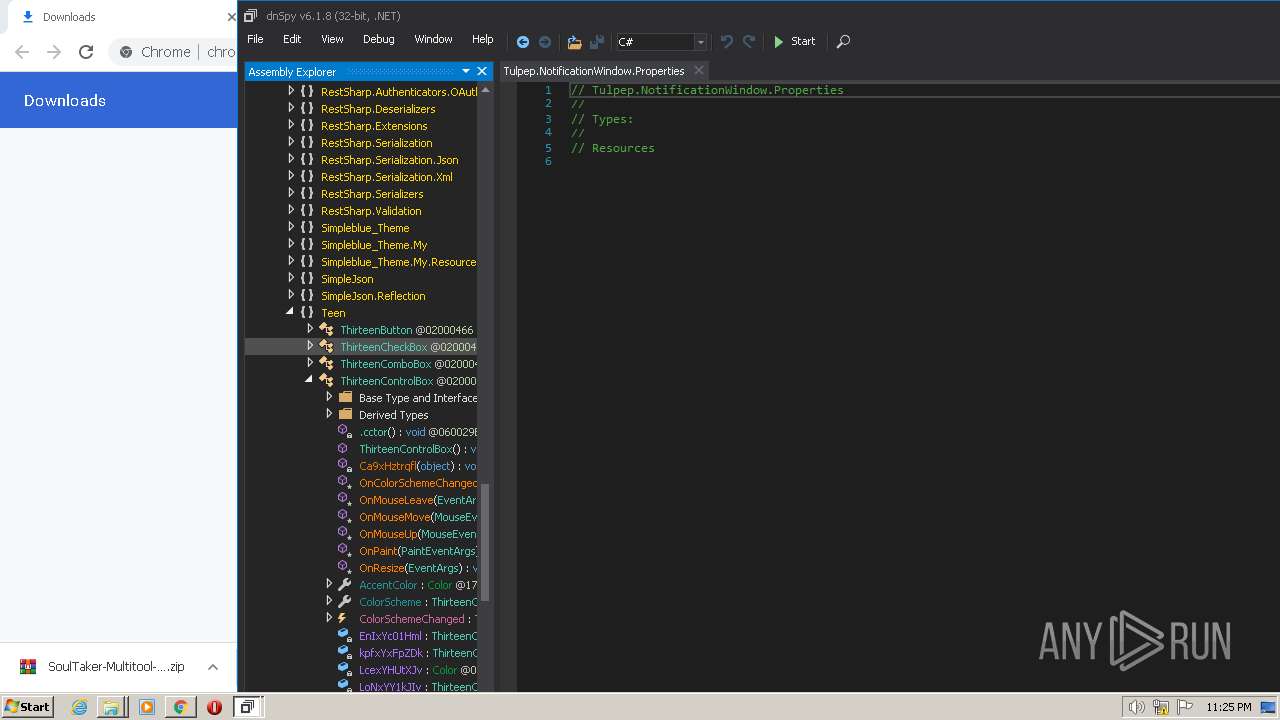Select the EnIxYc01Hml field
The width and height of the screenshot is (1280, 720).
pos(390,636)
